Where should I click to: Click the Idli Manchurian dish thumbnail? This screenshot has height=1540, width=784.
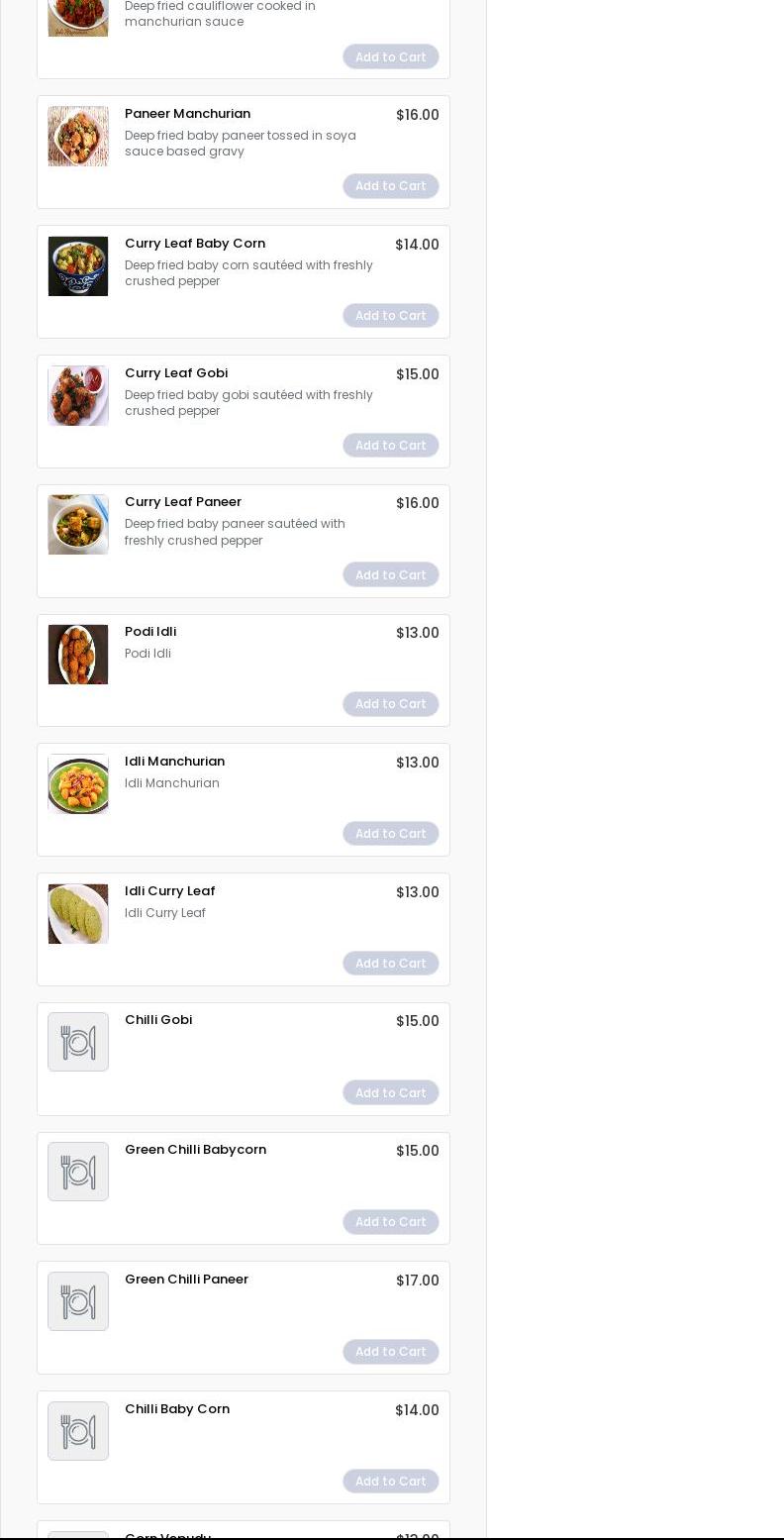tap(78, 784)
